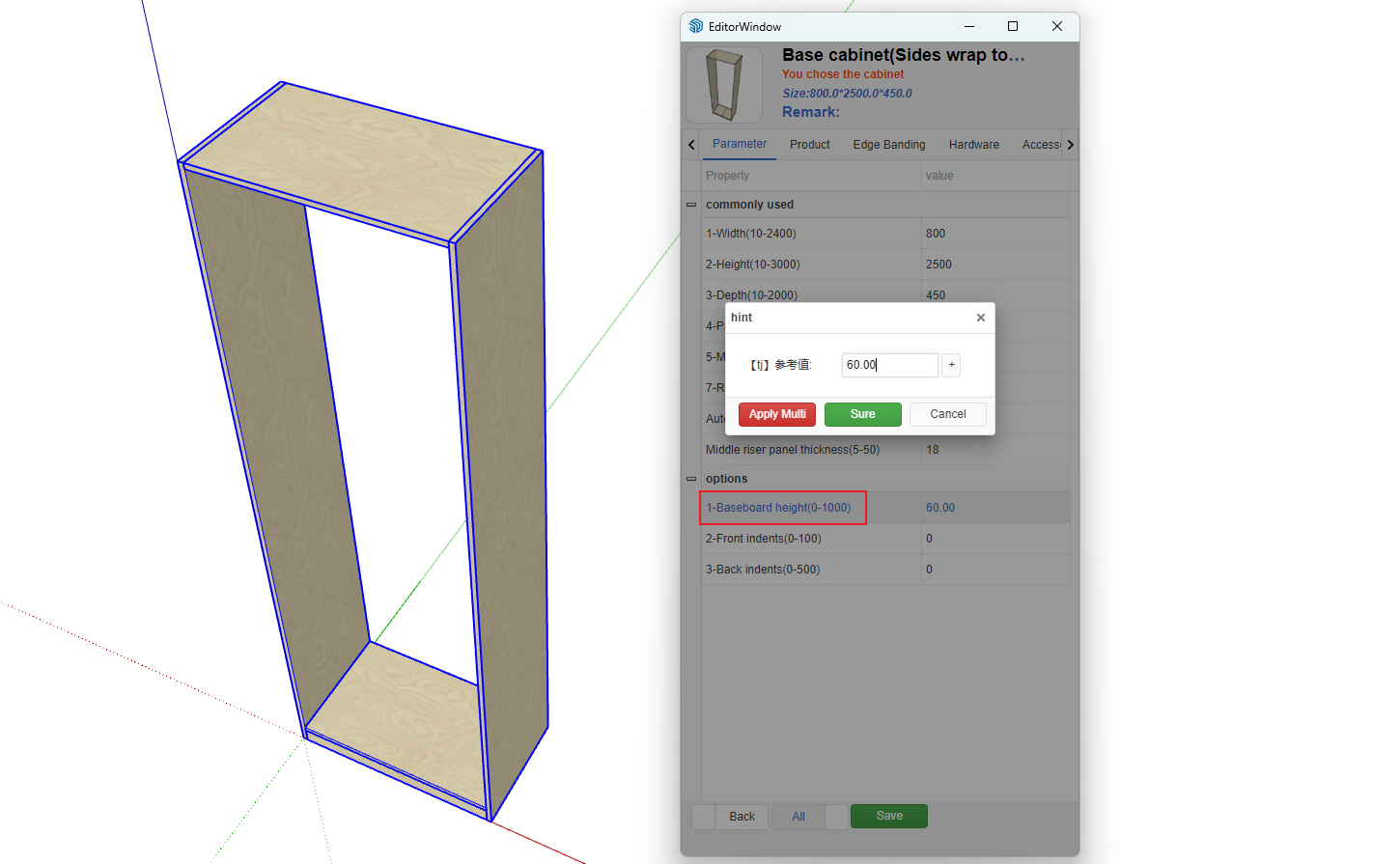
Task: Open the Edge Banding tab
Action: pos(888,145)
